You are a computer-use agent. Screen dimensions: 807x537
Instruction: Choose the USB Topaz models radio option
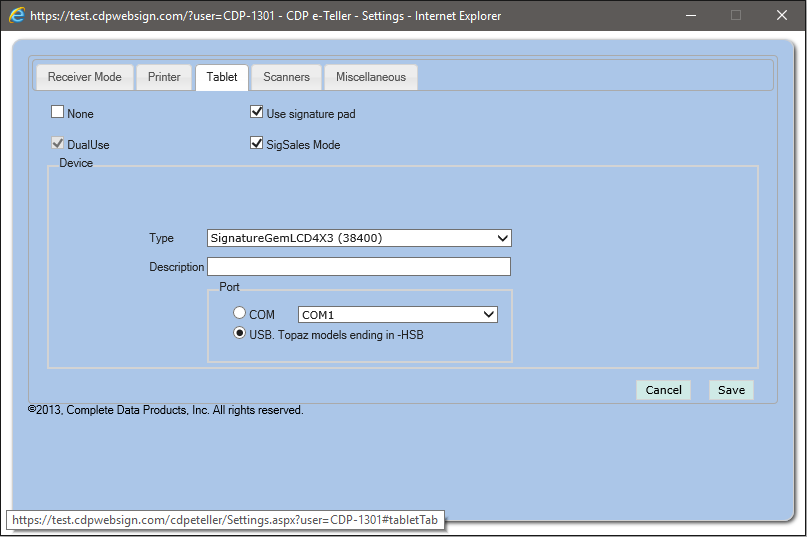point(240,334)
